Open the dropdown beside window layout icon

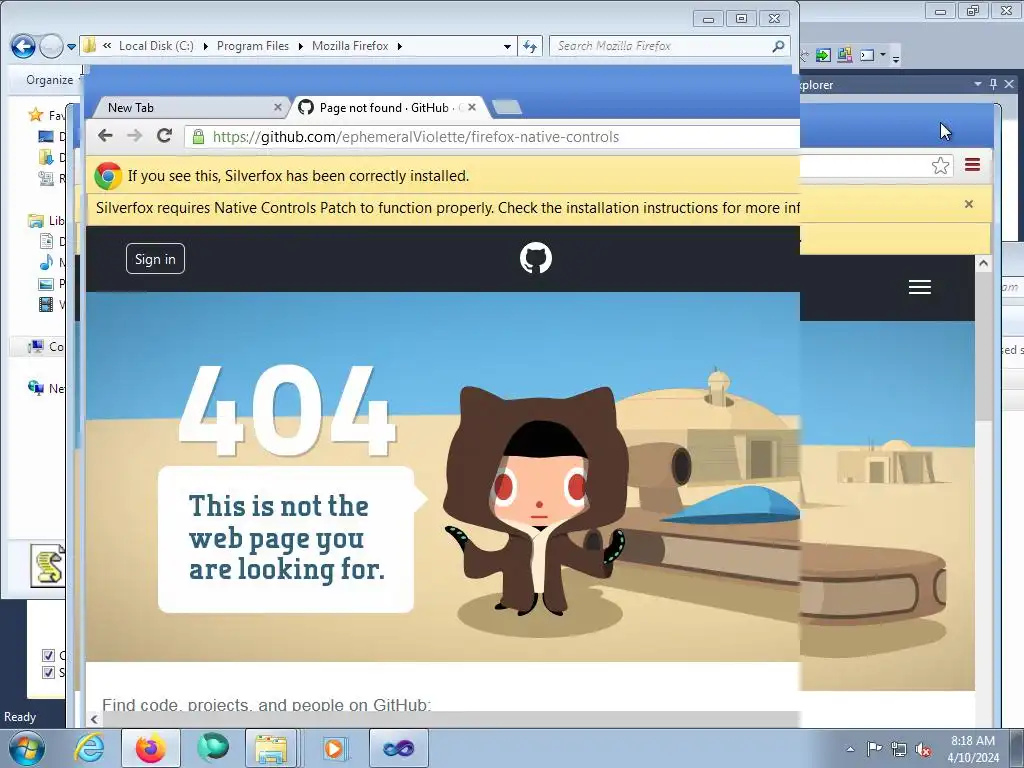click(x=883, y=55)
